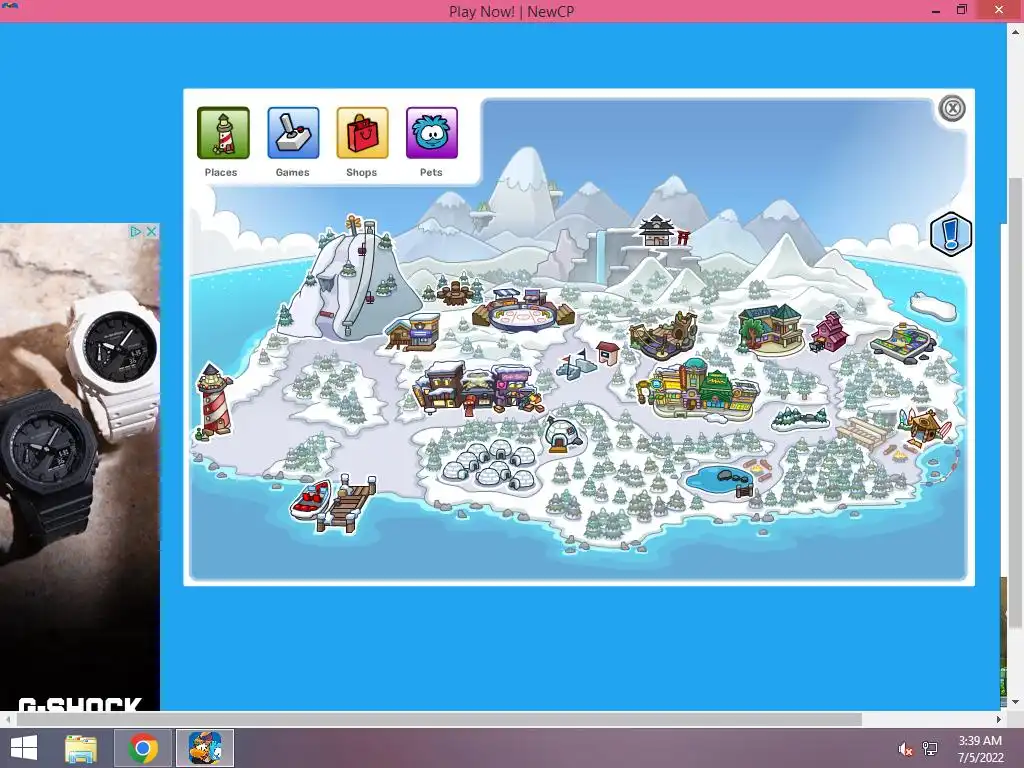Go to the Snow Forts flags

pos(577,365)
